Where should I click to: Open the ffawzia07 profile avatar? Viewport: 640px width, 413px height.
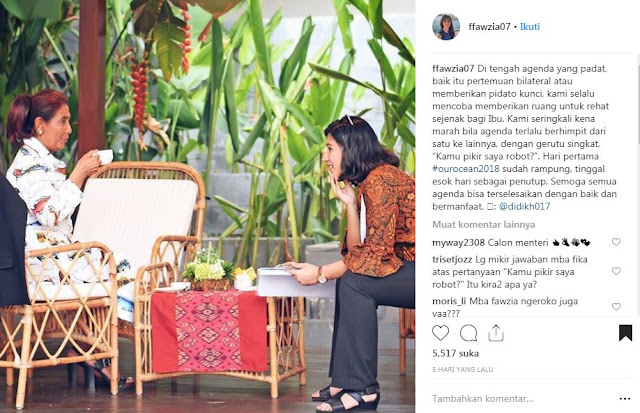pos(446,27)
